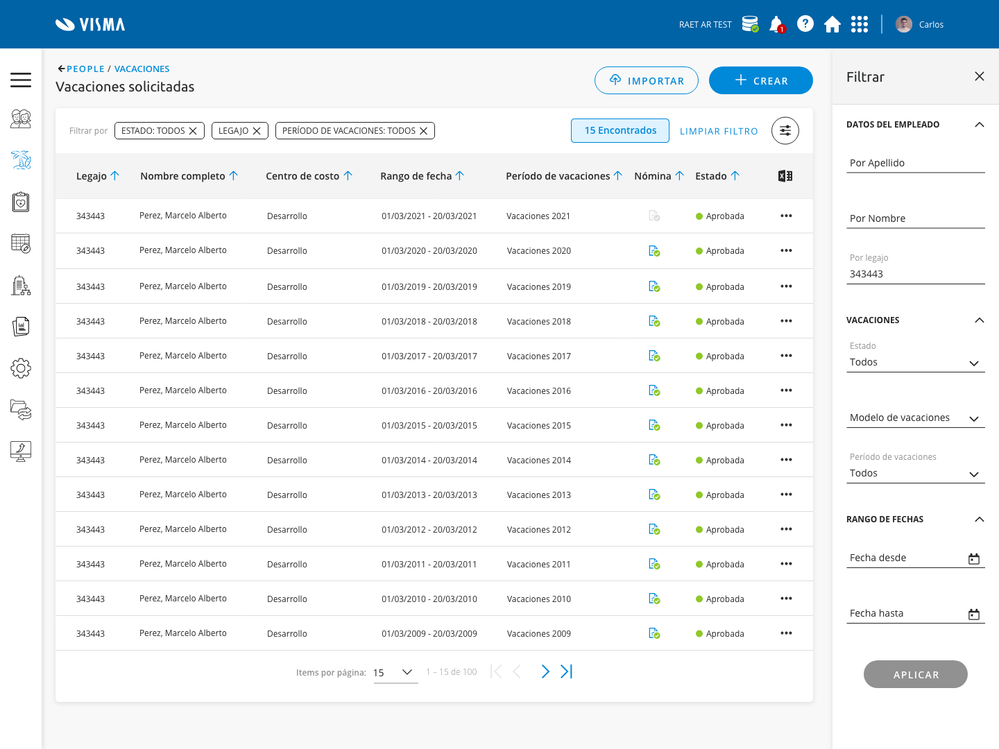Open the filter settings sliders icon
Screen dimensions: 999x749
click(x=785, y=131)
